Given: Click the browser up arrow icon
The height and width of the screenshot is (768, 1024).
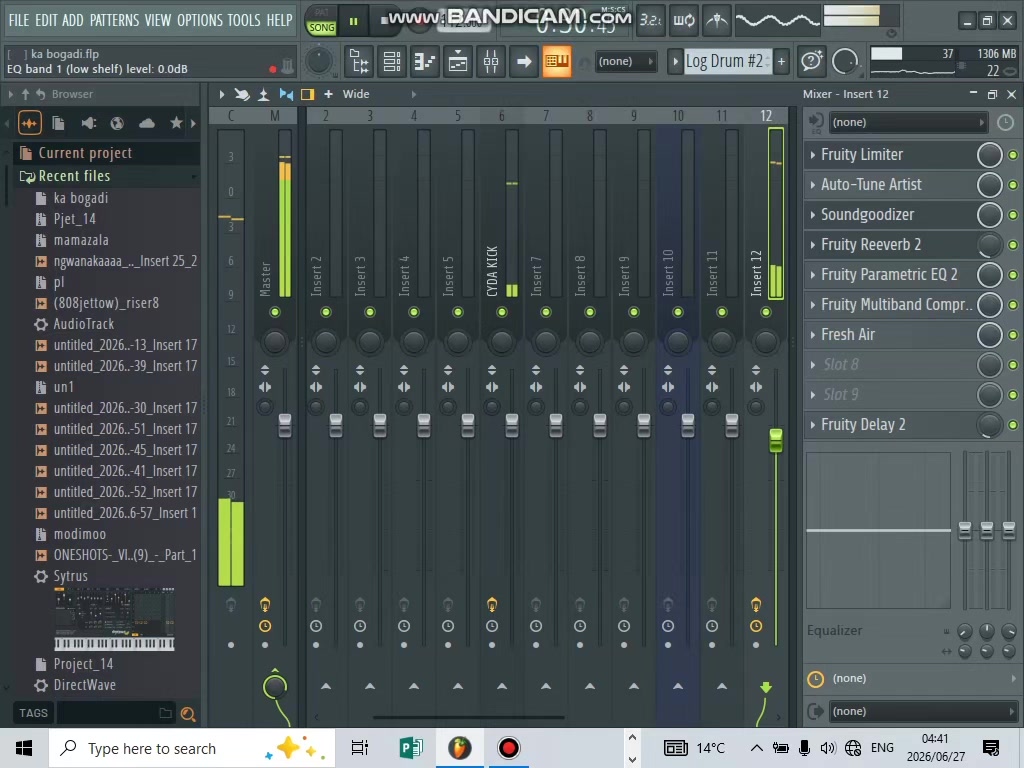Looking at the screenshot, I should 25,95.
